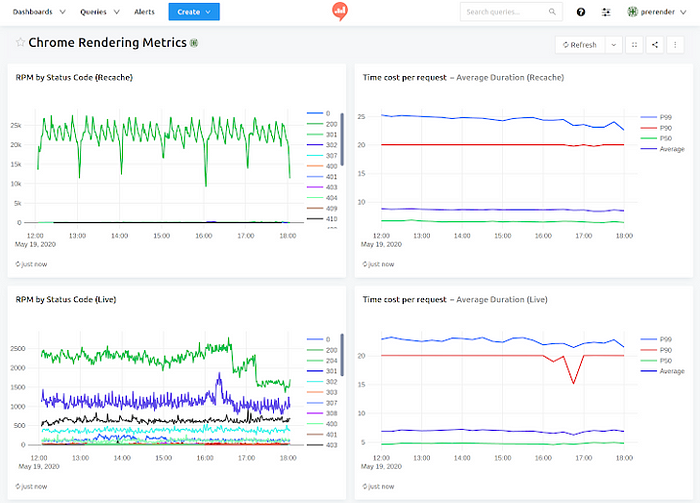Image resolution: width=700 pixels, height=503 pixels.
Task: Click the Redash logo icon
Action: point(339,12)
